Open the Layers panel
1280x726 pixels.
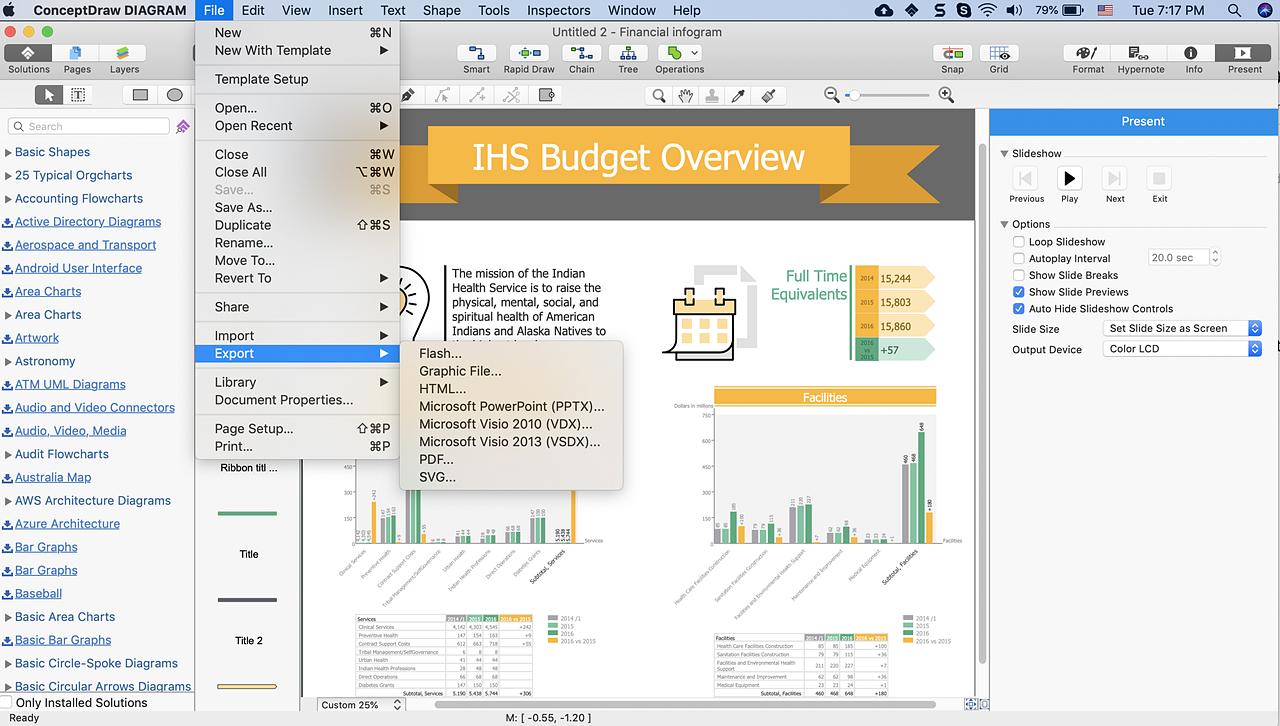tap(124, 53)
